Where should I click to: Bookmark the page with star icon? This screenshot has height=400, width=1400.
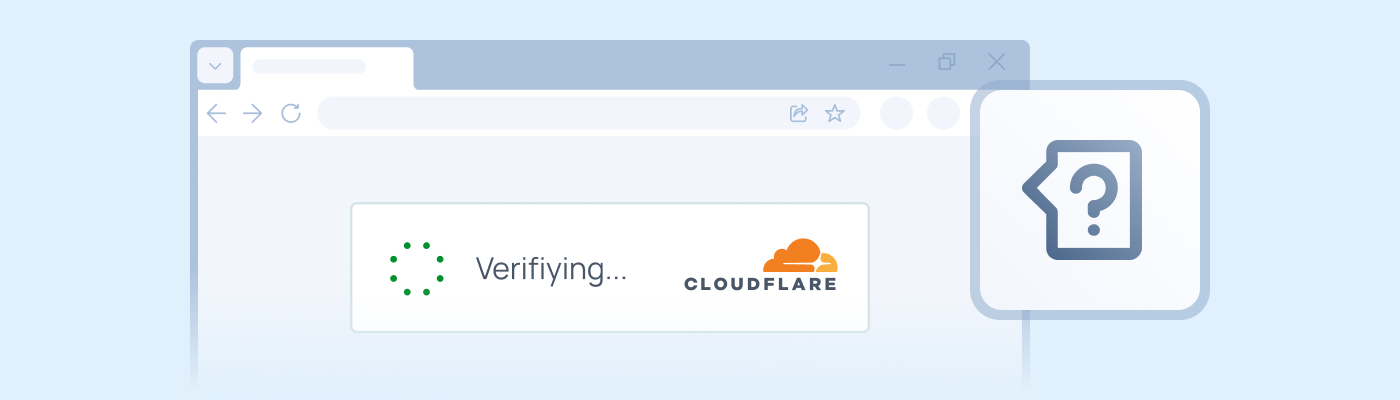(834, 114)
